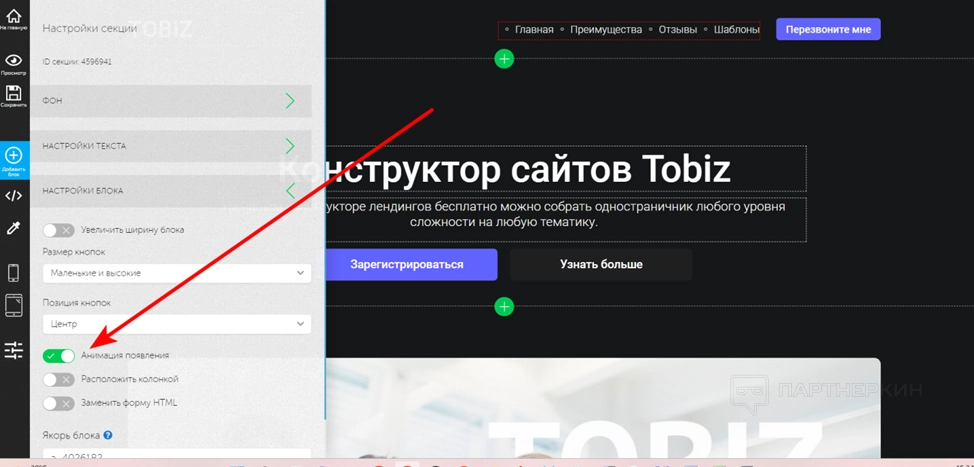The image size is (974, 467).
Task: Enable the Заменить форму HTML switch
Action: click(x=59, y=403)
